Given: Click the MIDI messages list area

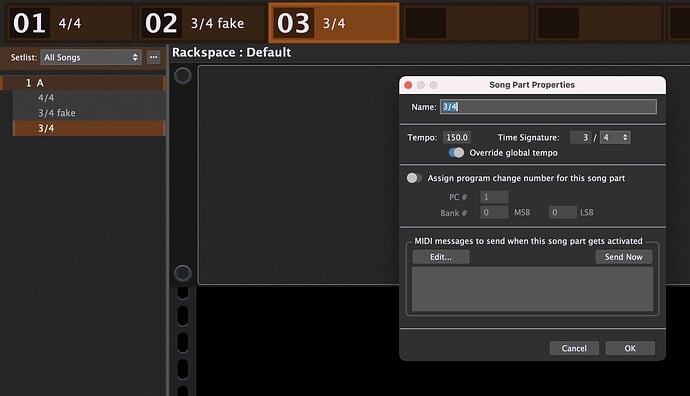Looking at the screenshot, I should 532,289.
